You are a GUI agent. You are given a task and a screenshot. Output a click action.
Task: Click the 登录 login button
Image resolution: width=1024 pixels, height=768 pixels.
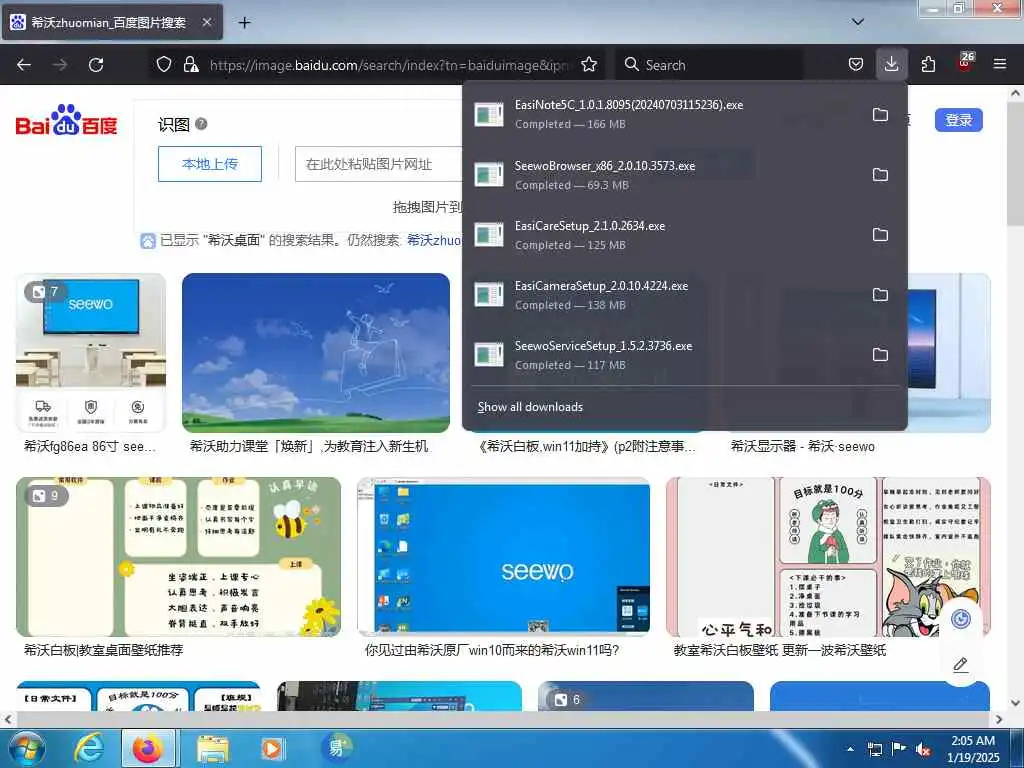(x=958, y=120)
